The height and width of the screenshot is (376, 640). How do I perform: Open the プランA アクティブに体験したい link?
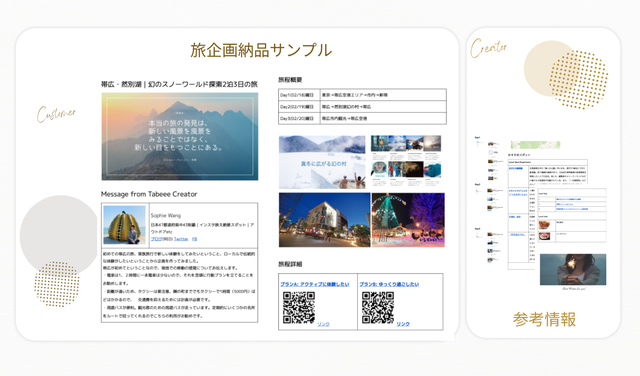315,284
